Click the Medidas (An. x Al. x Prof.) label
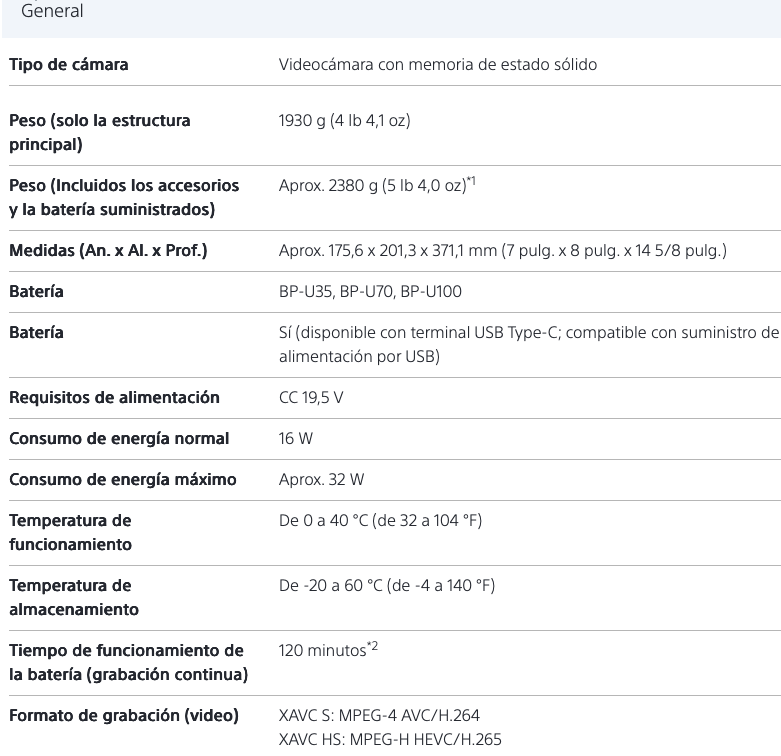 [107, 250]
